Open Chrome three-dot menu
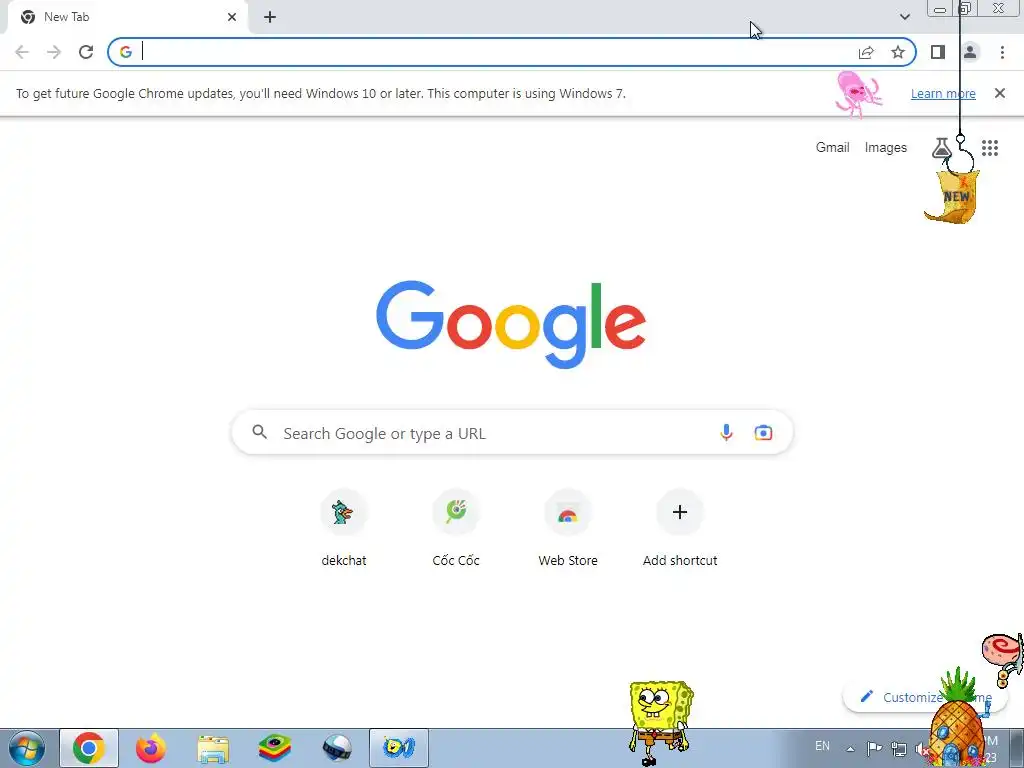The image size is (1024, 768). pyautogui.click(x=1002, y=52)
